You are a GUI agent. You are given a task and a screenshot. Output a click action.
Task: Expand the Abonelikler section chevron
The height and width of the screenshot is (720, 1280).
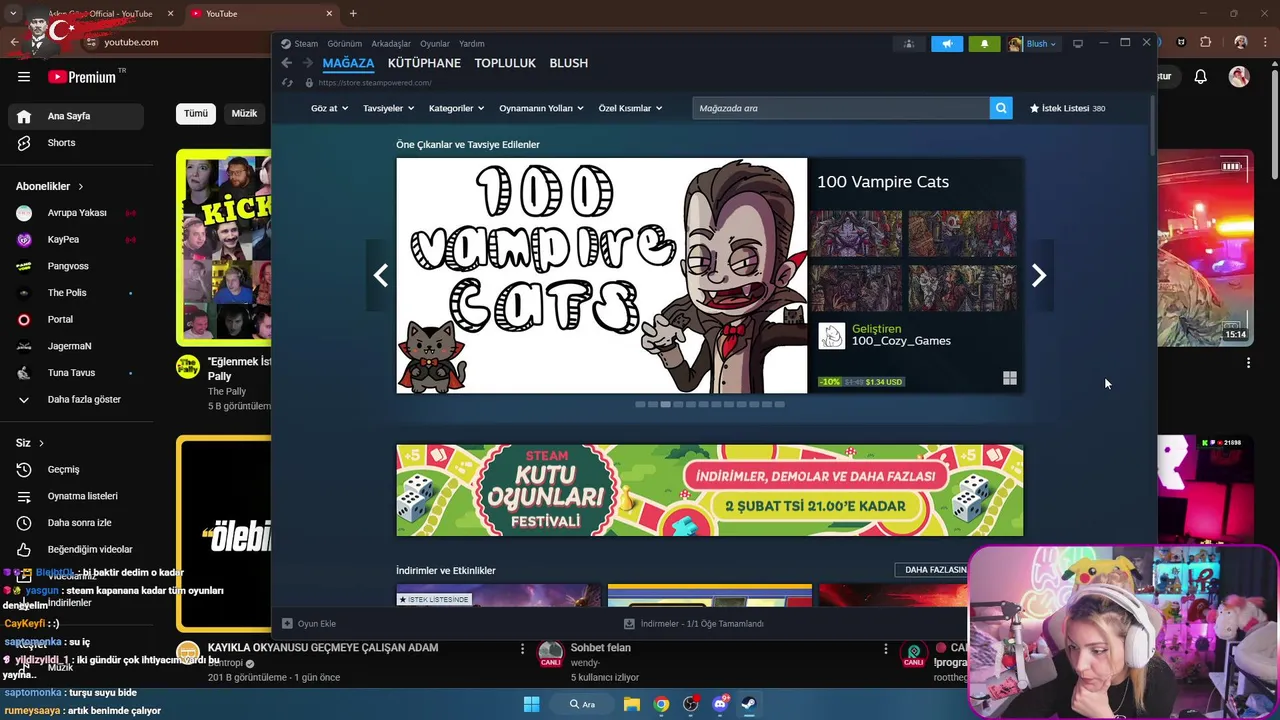pyautogui.click(x=81, y=186)
